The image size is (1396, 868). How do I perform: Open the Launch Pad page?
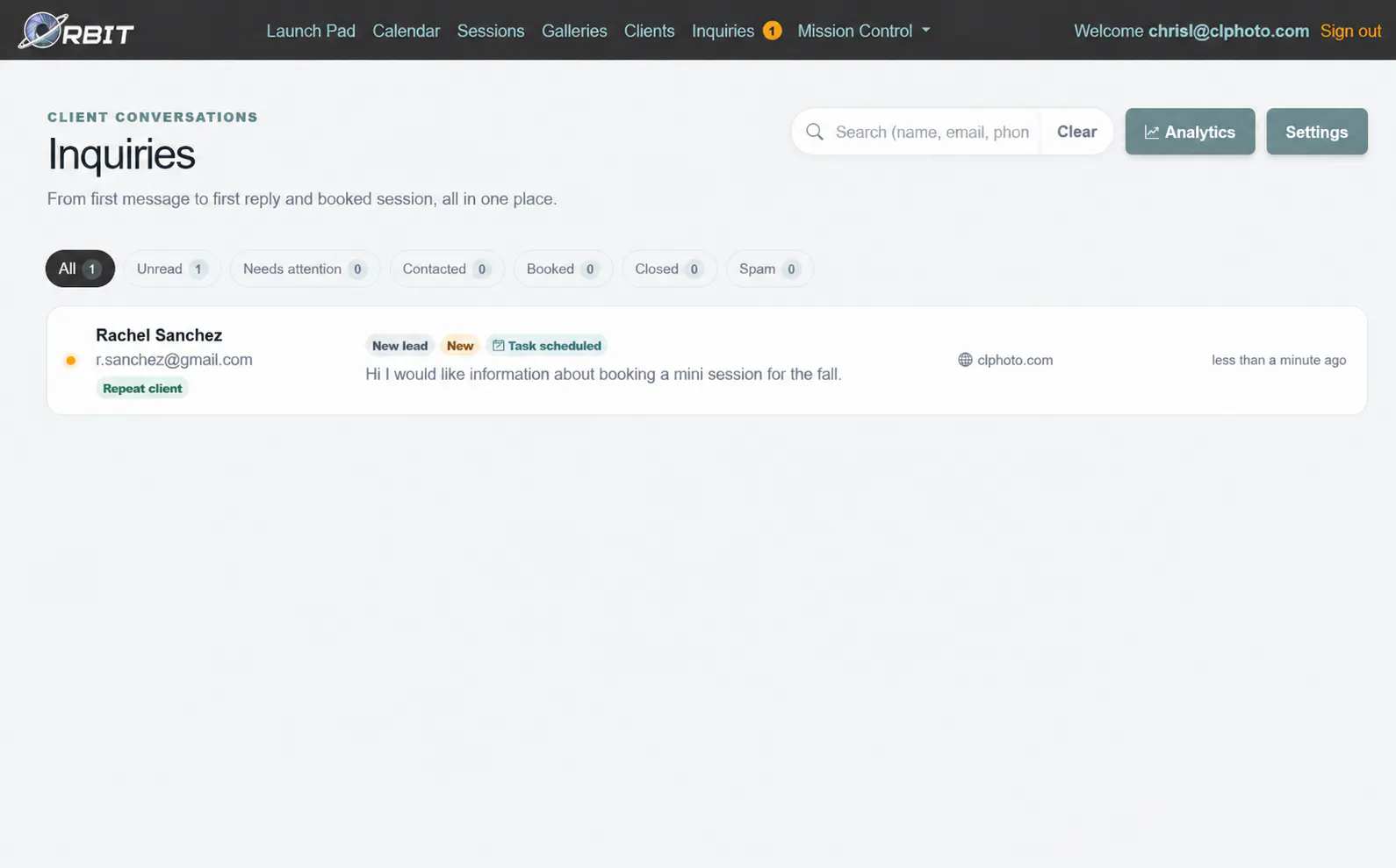tap(311, 31)
